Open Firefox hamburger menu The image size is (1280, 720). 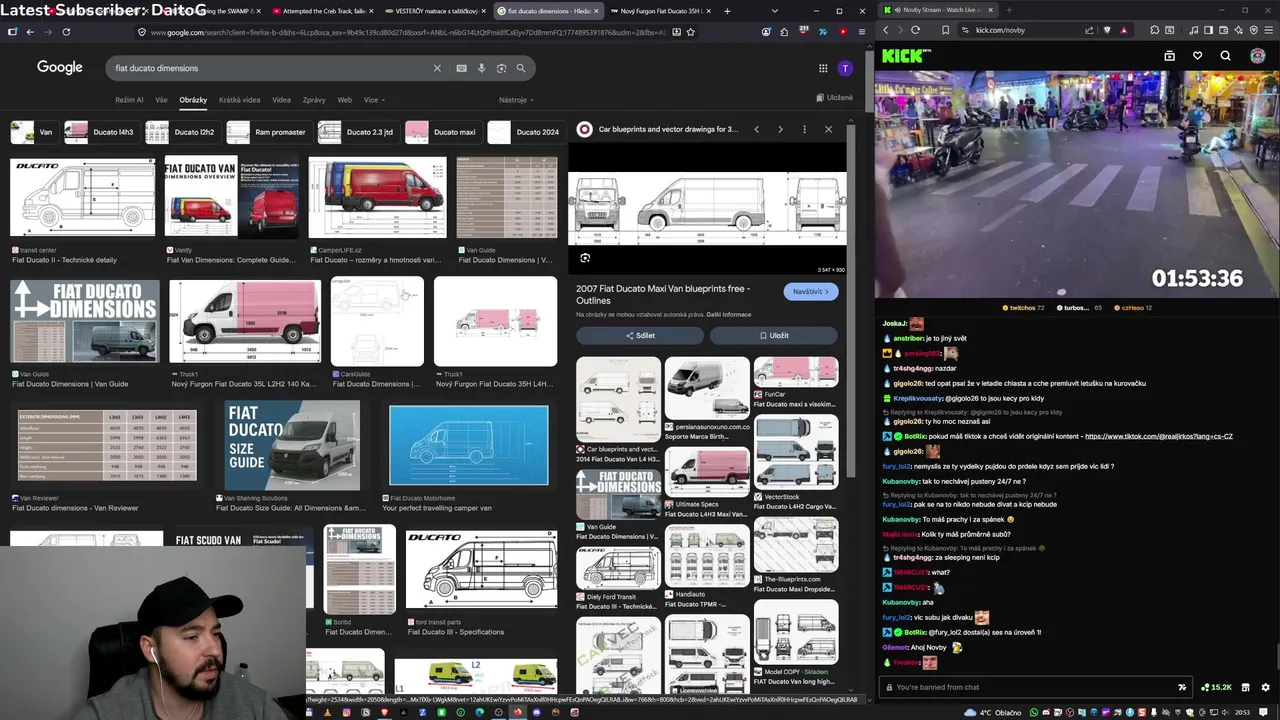coord(860,32)
